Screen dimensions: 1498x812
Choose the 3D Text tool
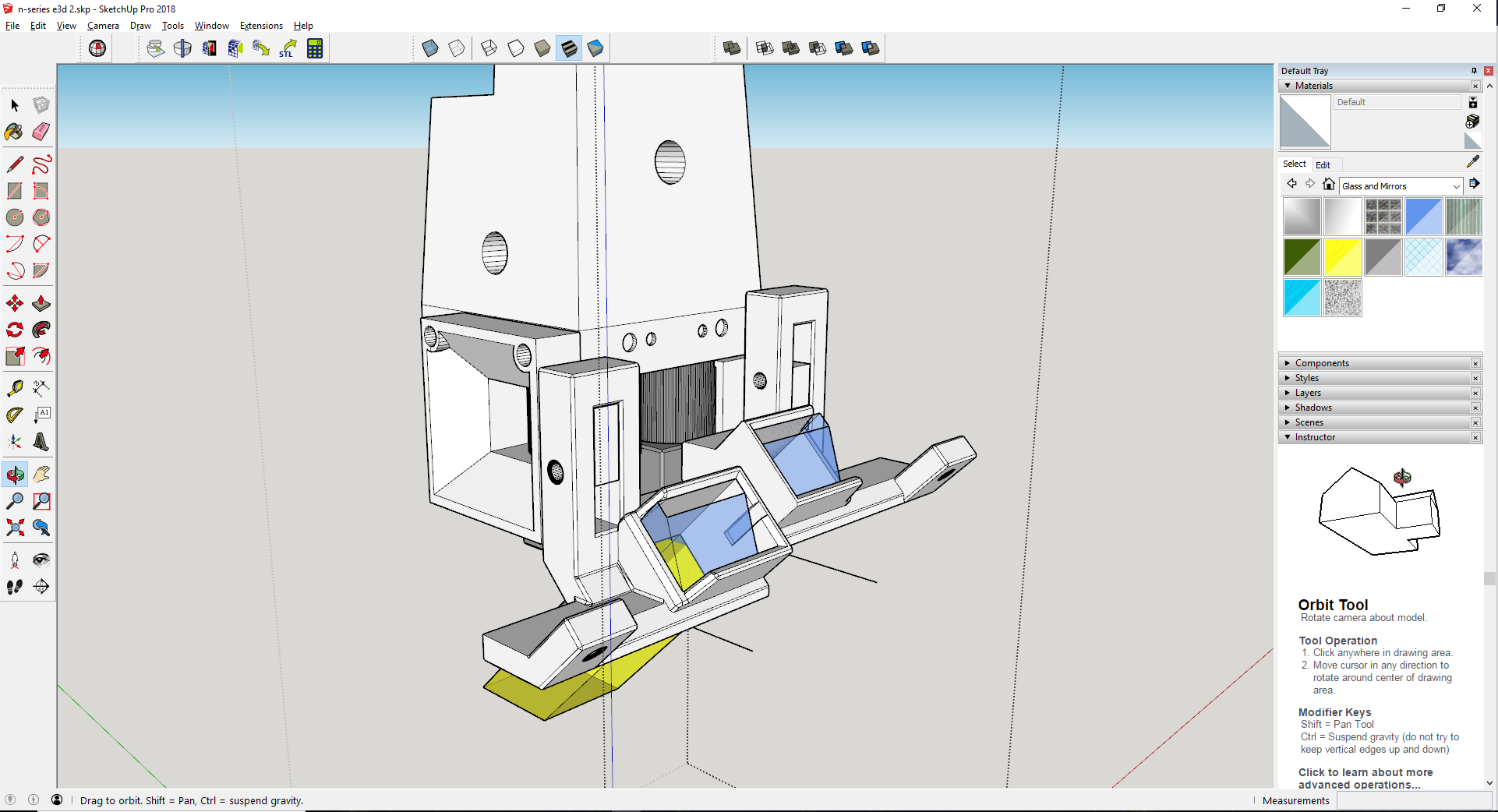pyautogui.click(x=41, y=442)
